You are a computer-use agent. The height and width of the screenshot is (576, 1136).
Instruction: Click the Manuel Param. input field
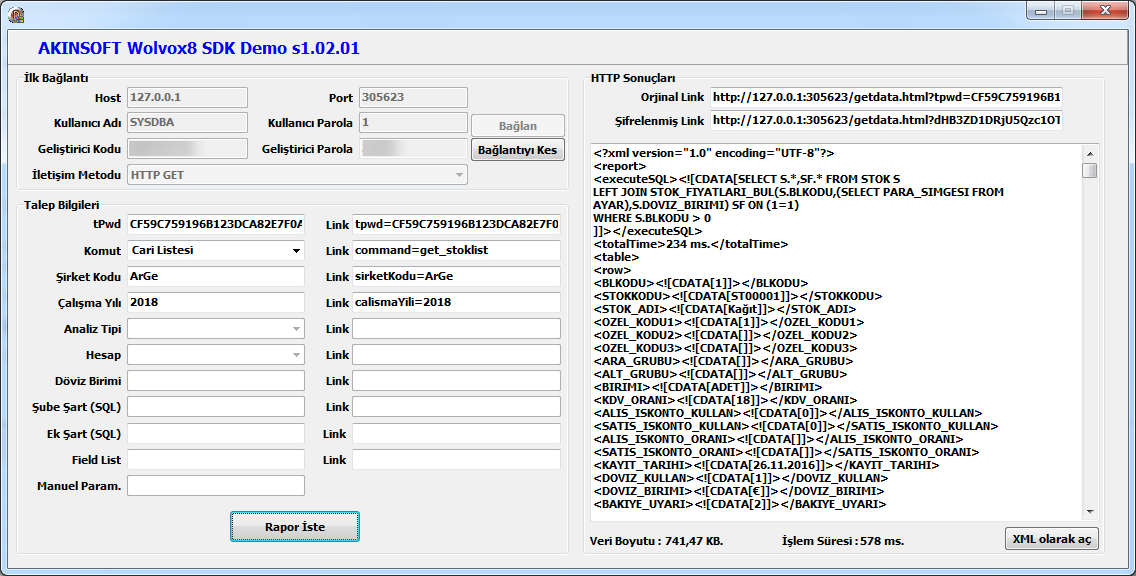coord(216,486)
